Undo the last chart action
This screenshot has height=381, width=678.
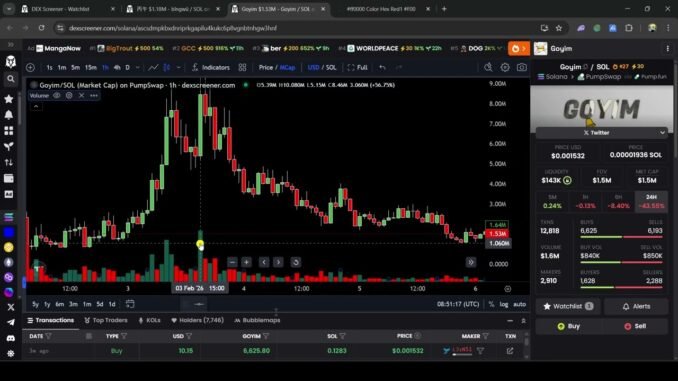[382, 67]
